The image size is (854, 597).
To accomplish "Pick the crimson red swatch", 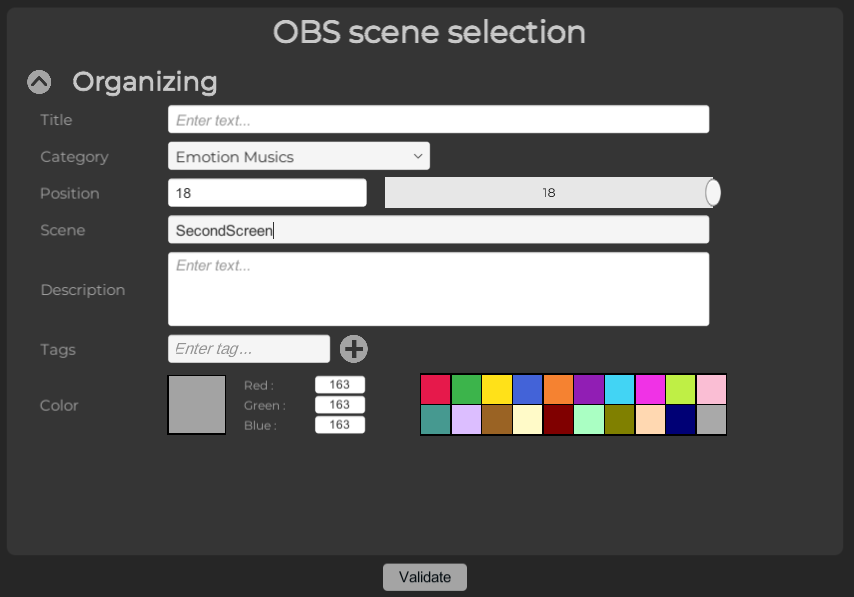I will (436, 389).
